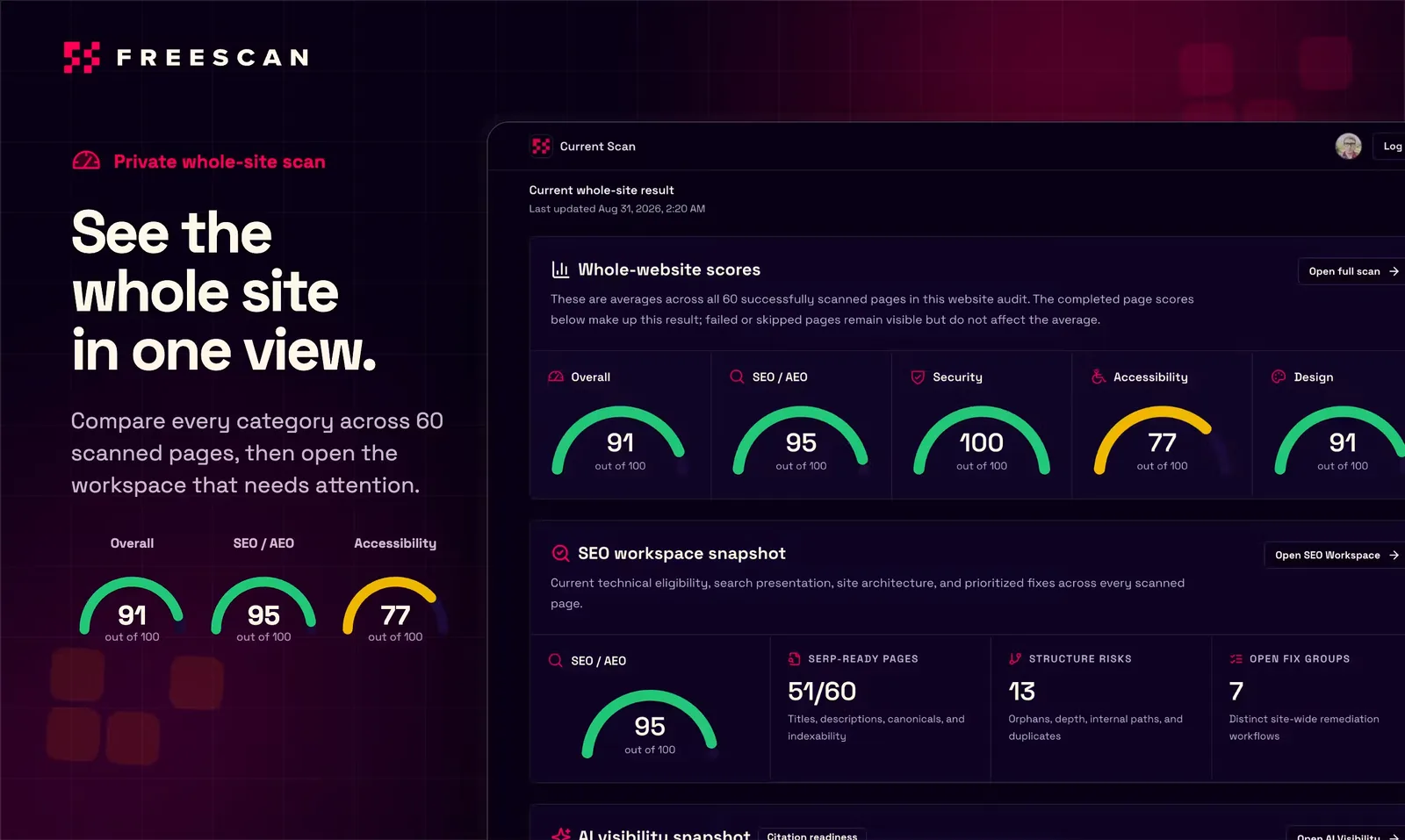Click the Overall 91 gauge under the hero paragraph
1405x840 pixels.
tap(132, 610)
